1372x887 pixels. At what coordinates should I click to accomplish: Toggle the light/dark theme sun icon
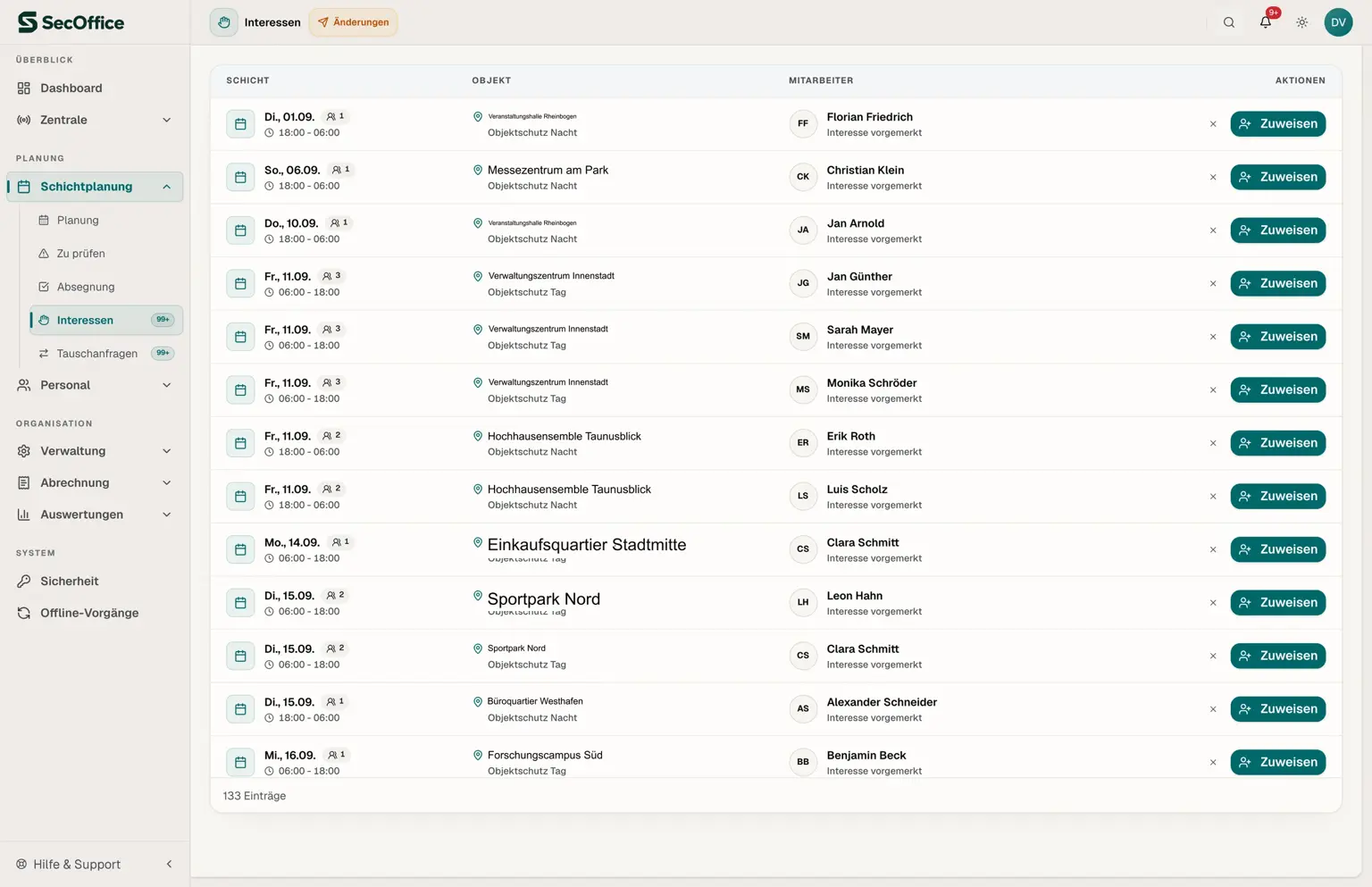click(x=1302, y=22)
